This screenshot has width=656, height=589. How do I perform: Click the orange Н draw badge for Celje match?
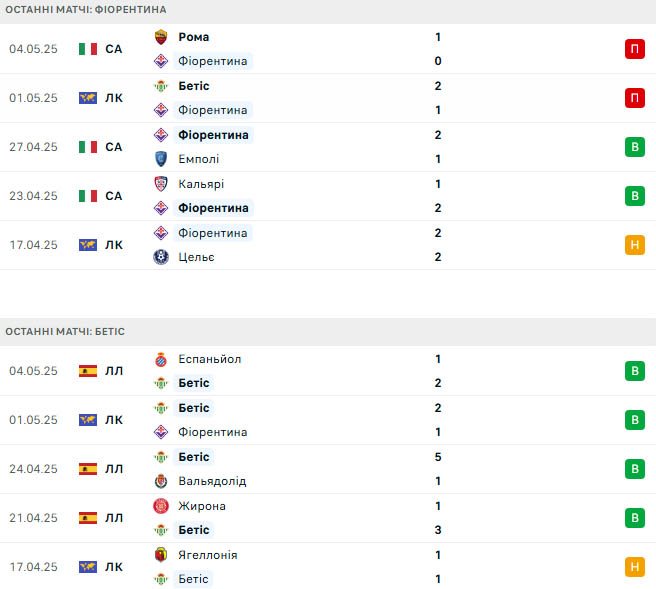coord(635,245)
